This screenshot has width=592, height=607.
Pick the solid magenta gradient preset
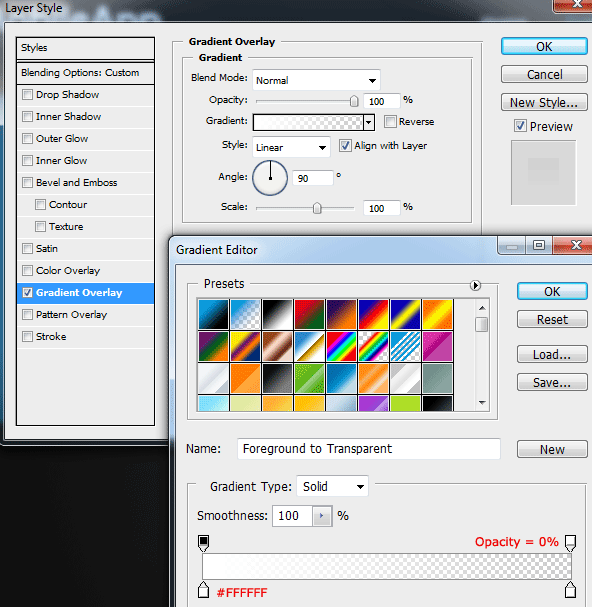point(438,346)
